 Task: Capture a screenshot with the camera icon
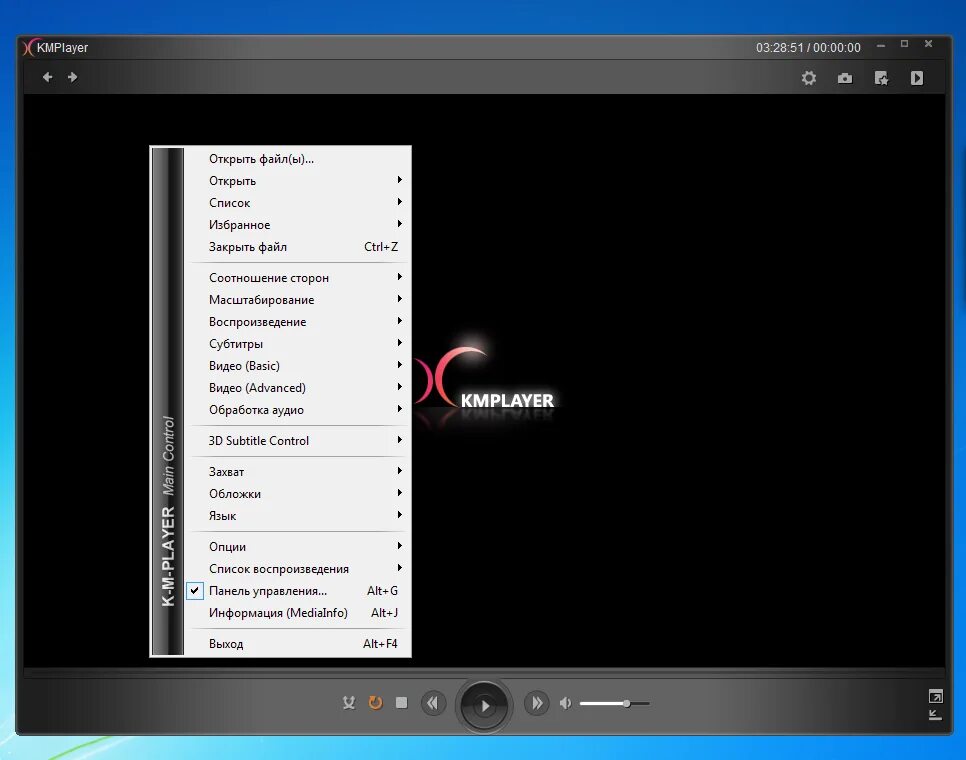(845, 77)
